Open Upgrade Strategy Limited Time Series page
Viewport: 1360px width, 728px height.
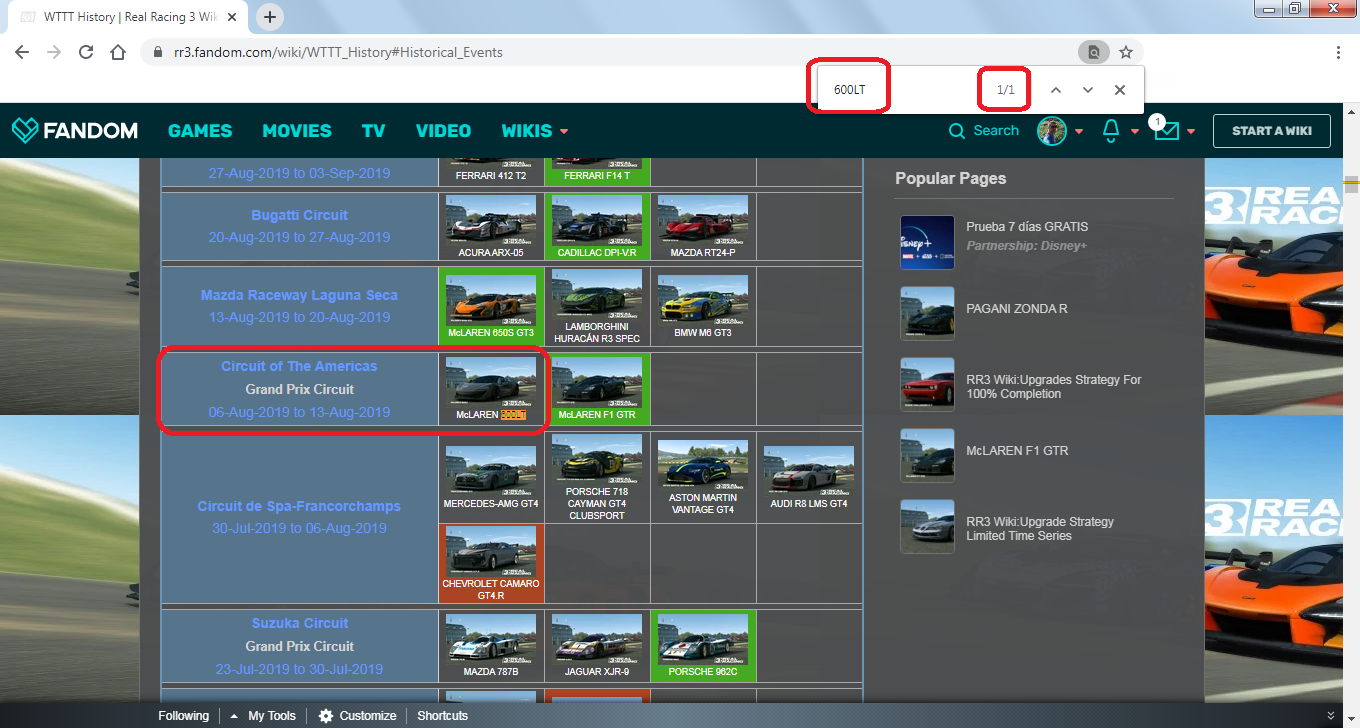(1040, 528)
